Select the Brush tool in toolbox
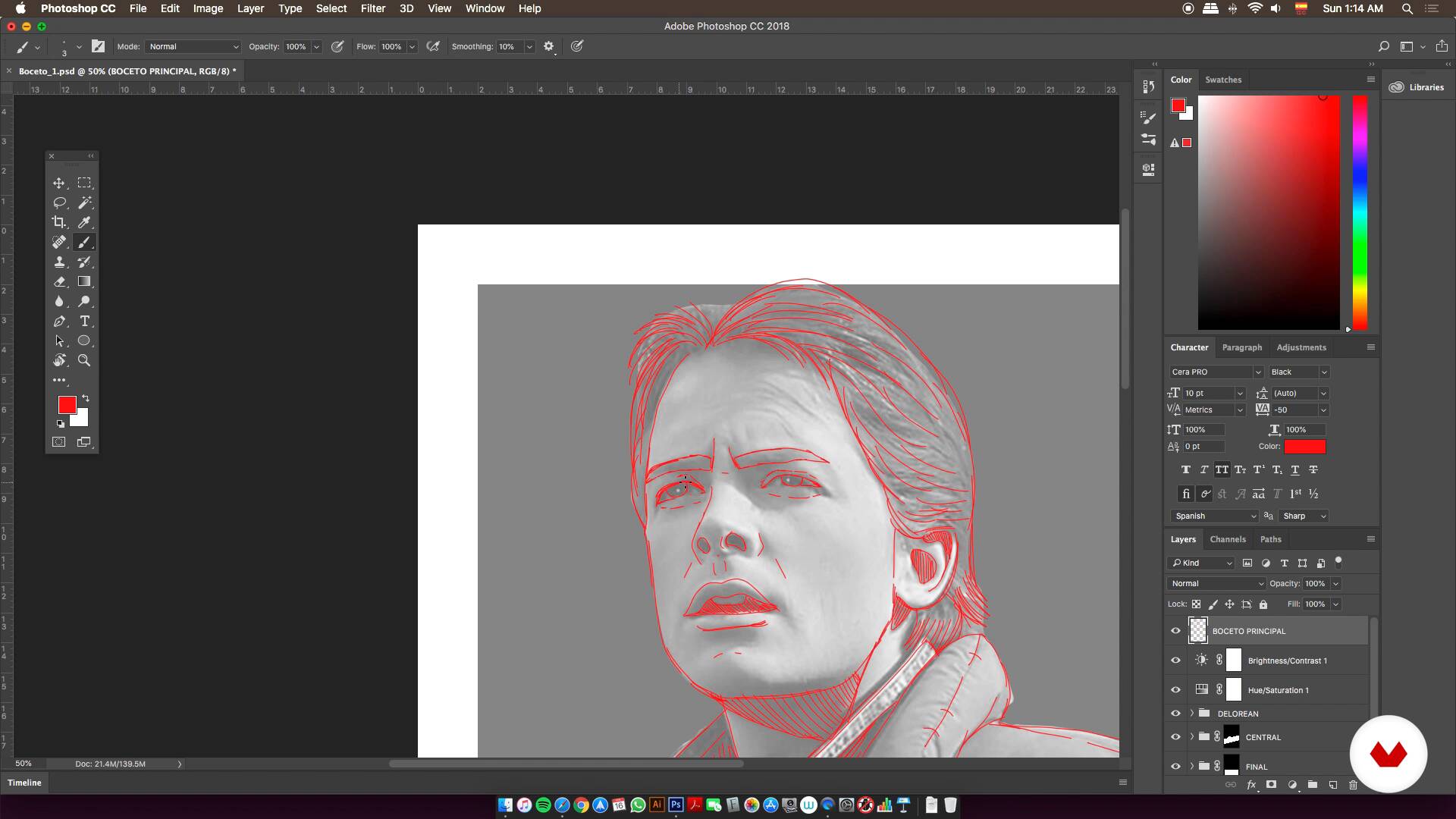The height and width of the screenshot is (819, 1456). pos(84,242)
